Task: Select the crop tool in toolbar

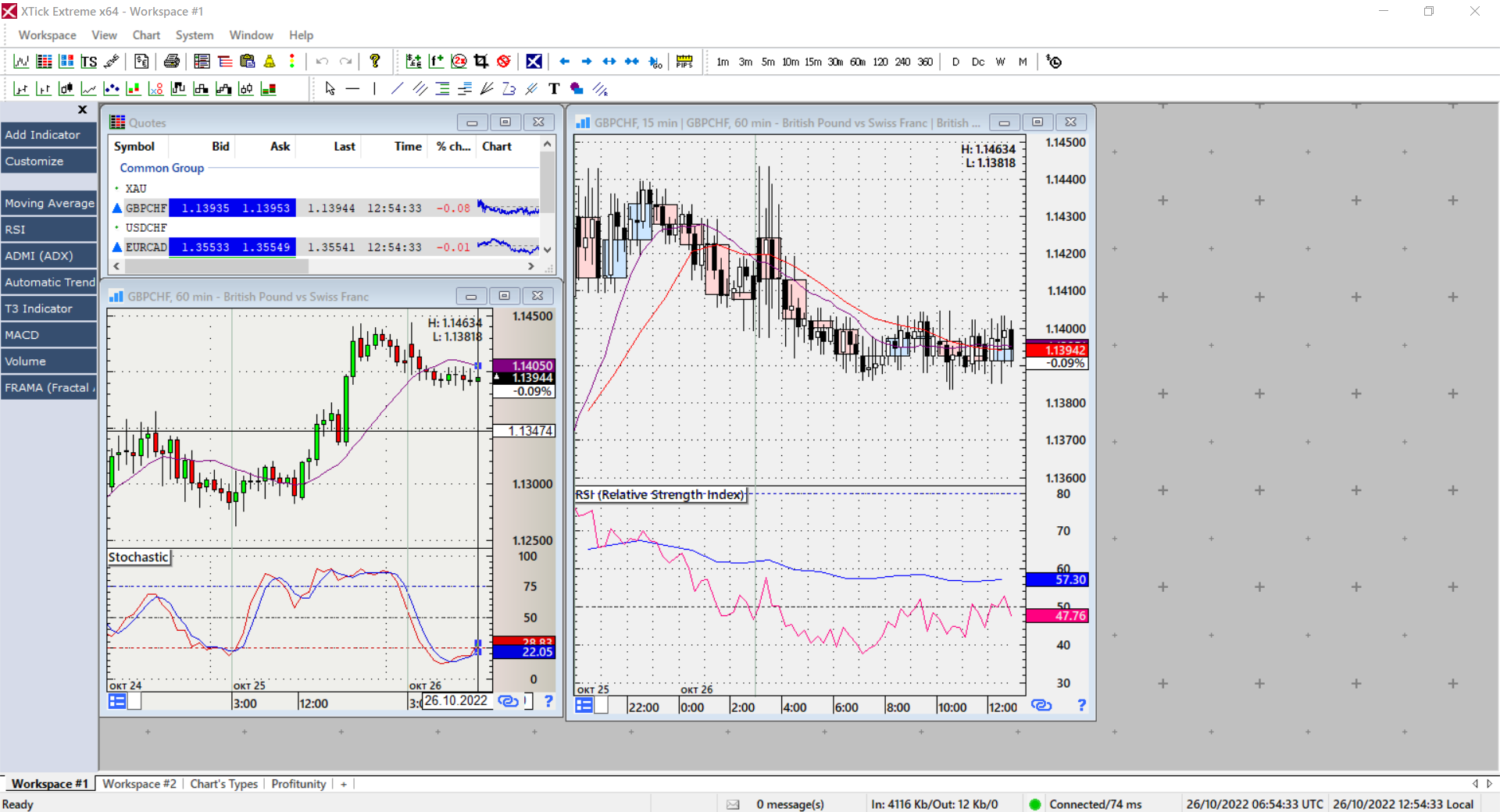Action: 481,62
